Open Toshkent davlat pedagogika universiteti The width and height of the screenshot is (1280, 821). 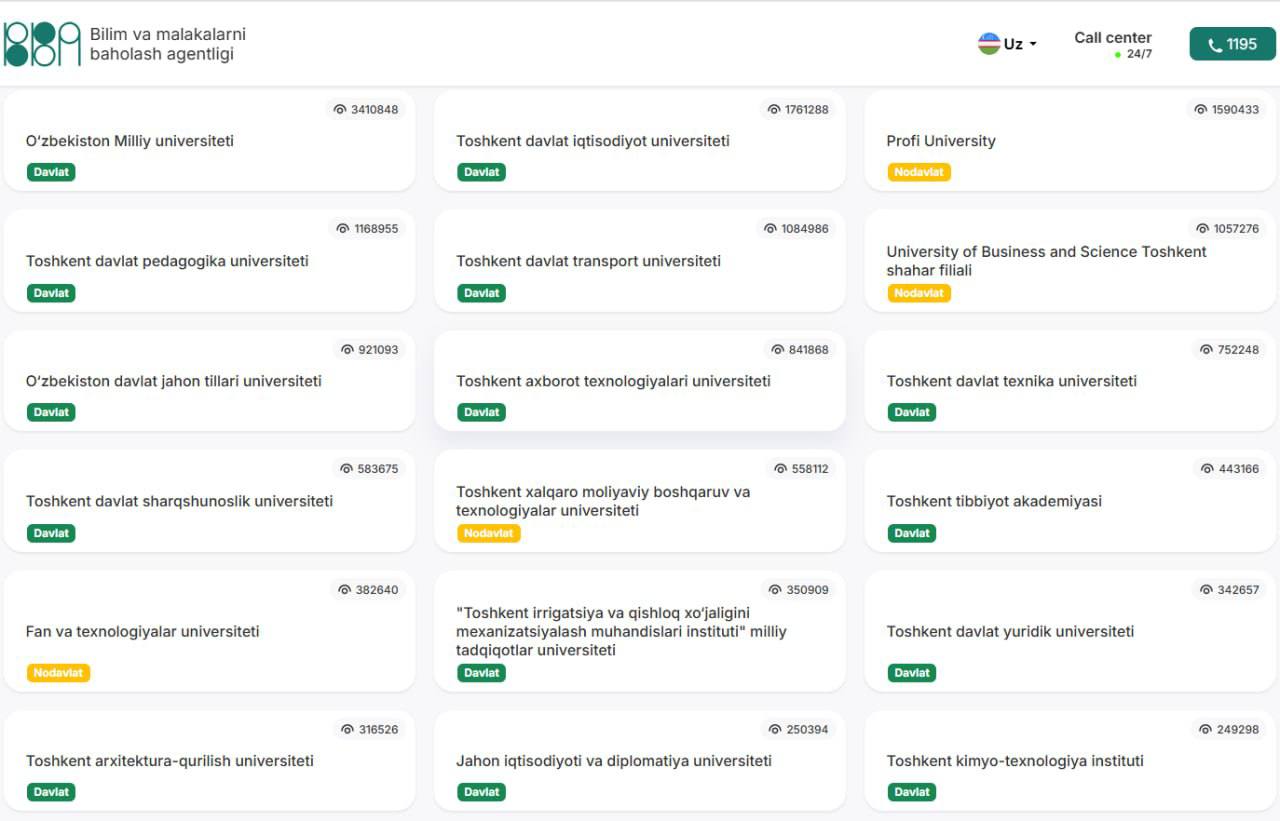209,260
